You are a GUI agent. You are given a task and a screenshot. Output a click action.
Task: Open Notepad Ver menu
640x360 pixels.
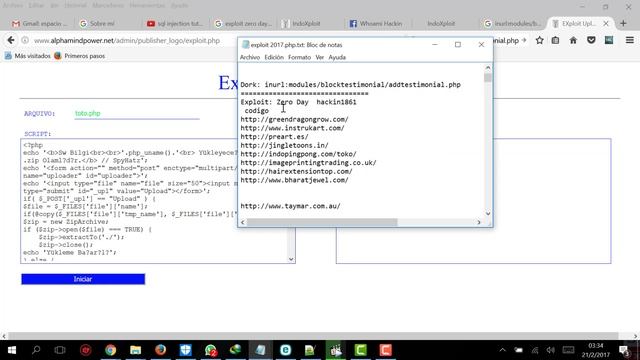coord(320,58)
